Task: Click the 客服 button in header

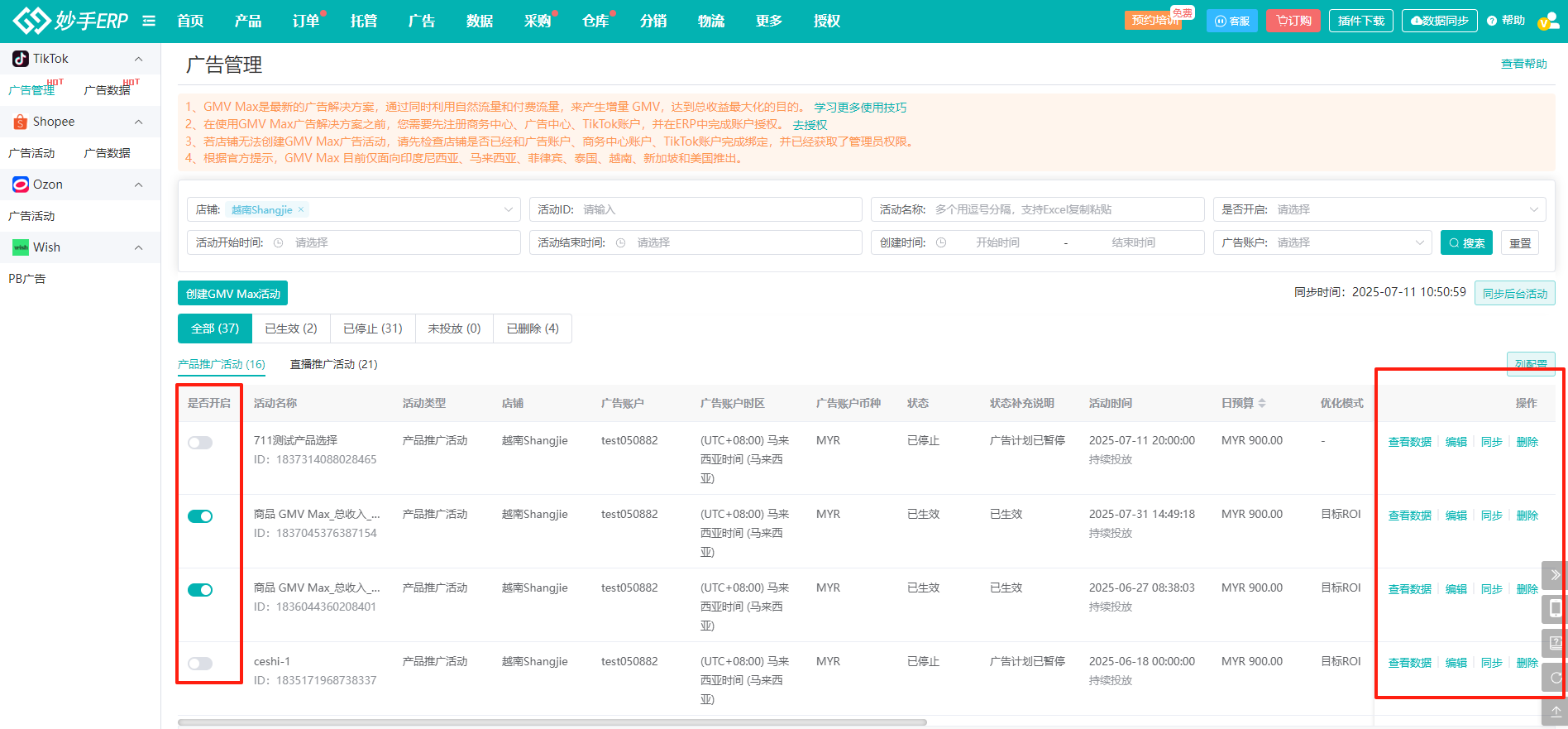Action: tap(1232, 21)
